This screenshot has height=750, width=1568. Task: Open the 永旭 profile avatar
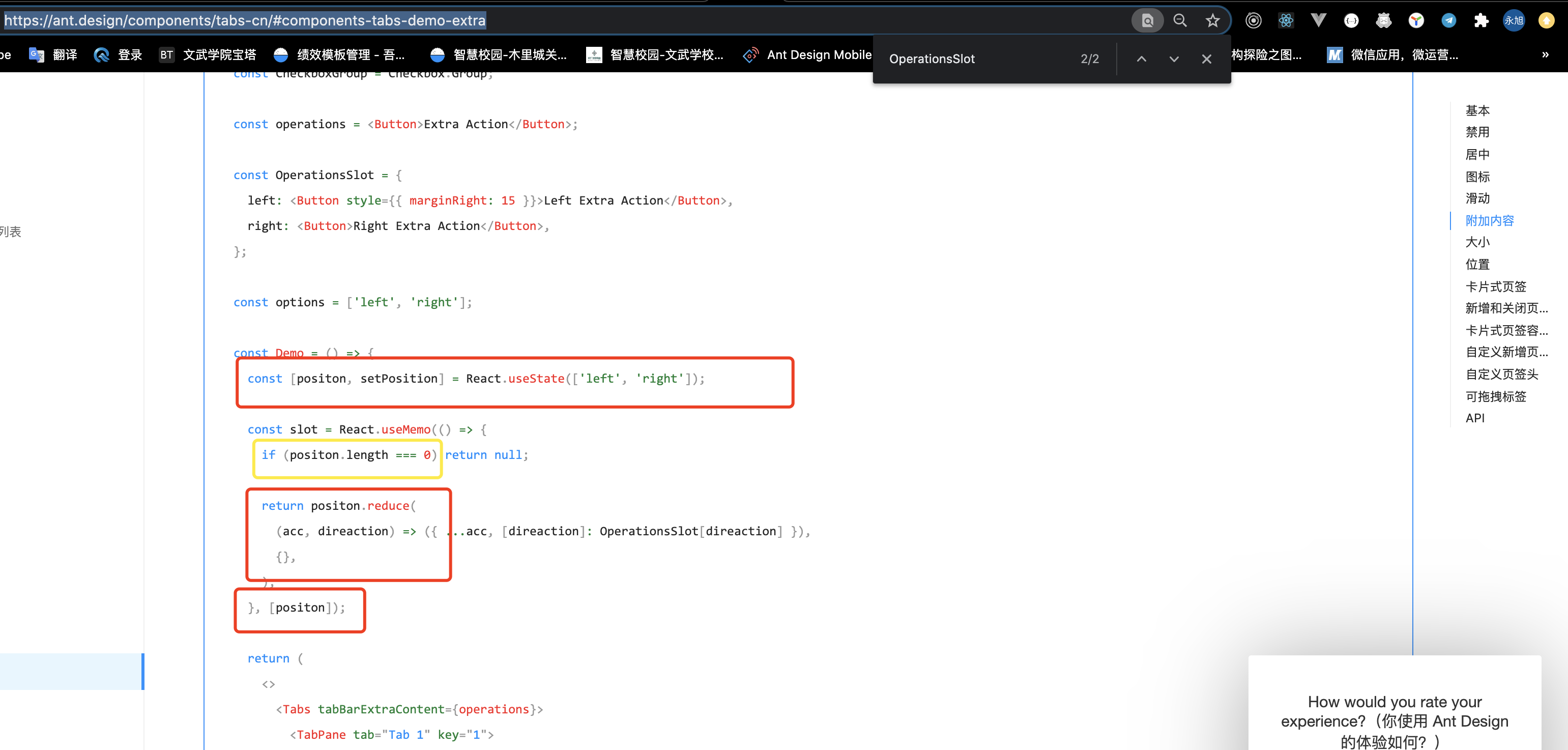[1514, 21]
